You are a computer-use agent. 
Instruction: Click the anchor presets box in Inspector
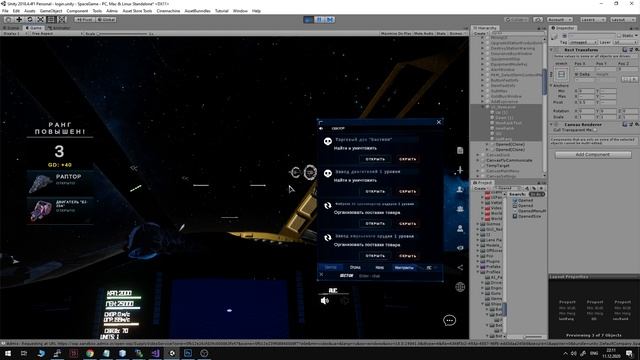(x=562, y=74)
